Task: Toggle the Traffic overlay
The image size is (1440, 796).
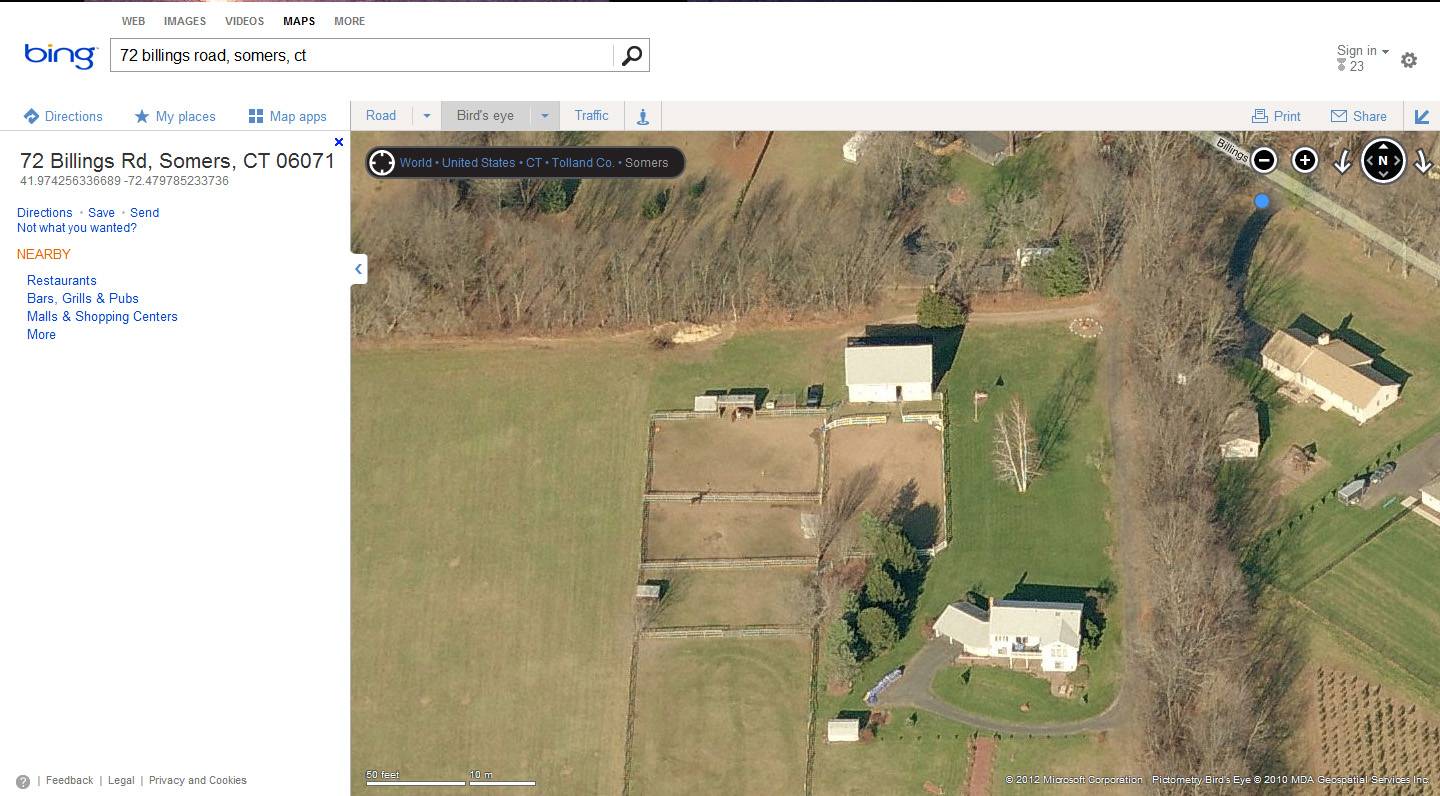Action: pos(591,116)
